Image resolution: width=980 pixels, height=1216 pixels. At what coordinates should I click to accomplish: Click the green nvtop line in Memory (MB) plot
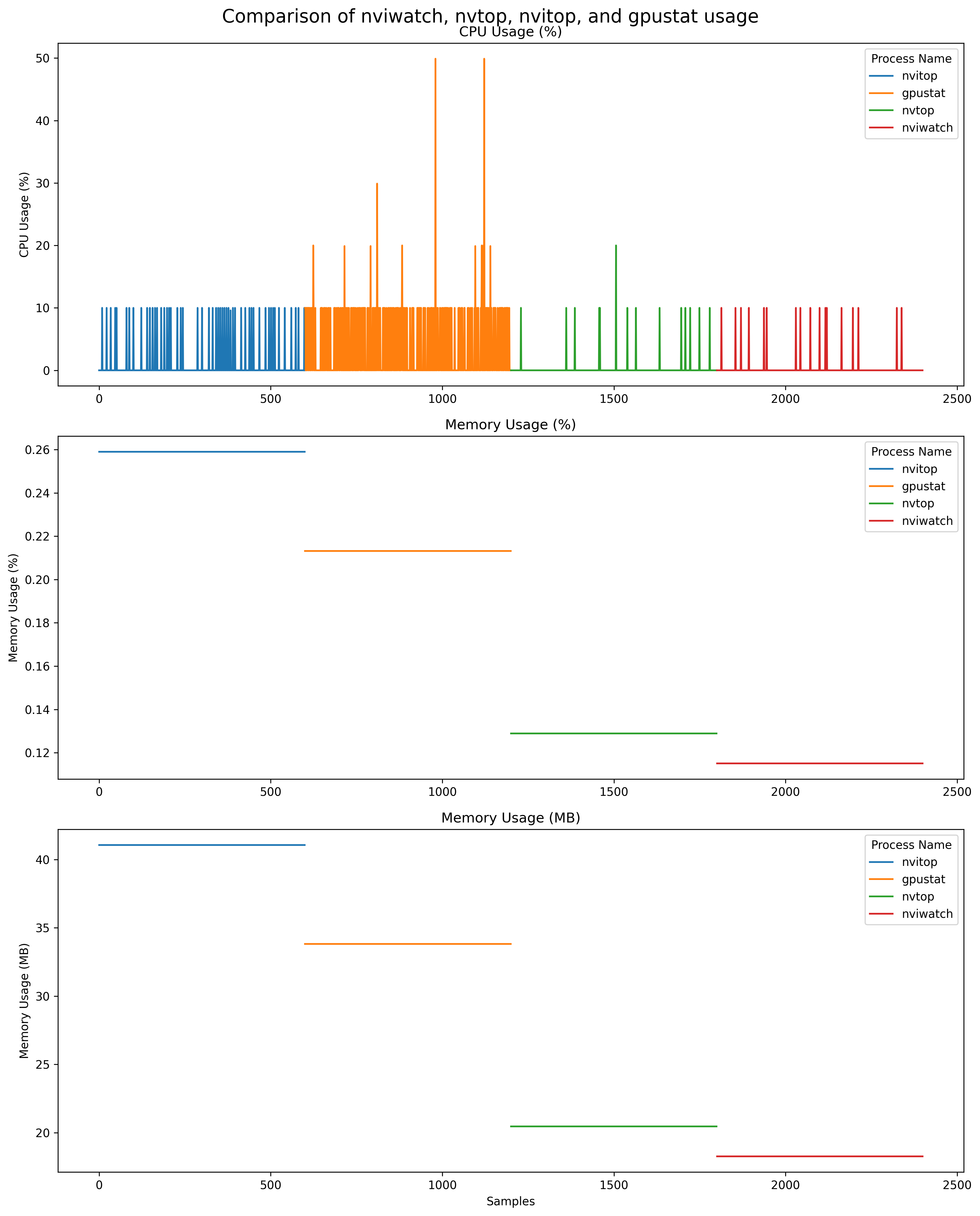coord(613,1126)
